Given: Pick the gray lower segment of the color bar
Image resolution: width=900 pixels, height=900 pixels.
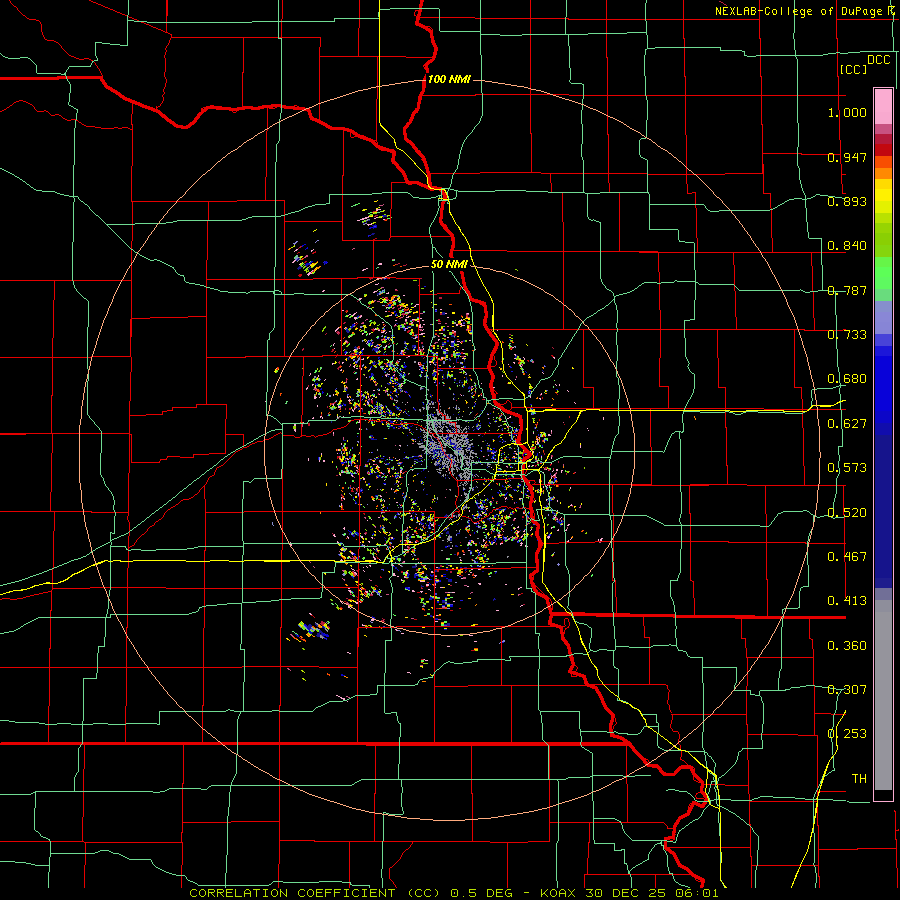Looking at the screenshot, I should [883, 695].
